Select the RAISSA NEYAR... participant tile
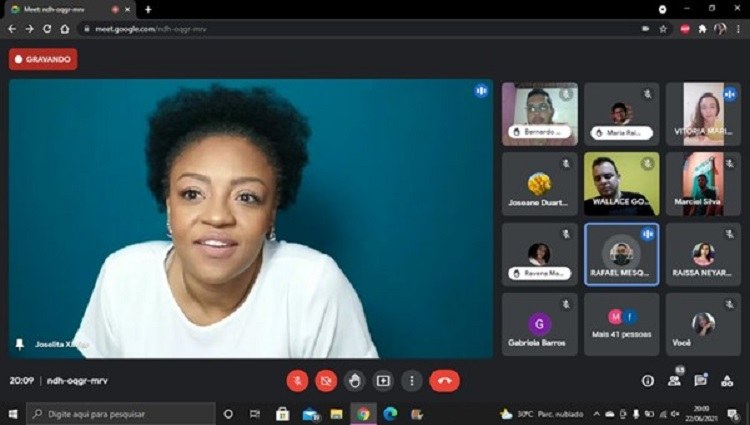 click(703, 254)
